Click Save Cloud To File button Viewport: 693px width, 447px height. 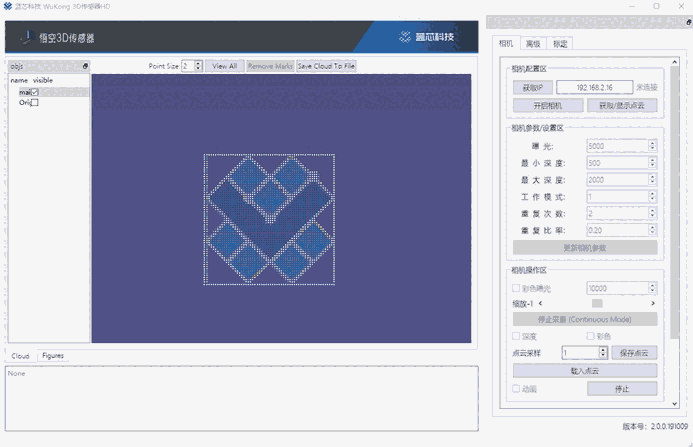(326, 66)
